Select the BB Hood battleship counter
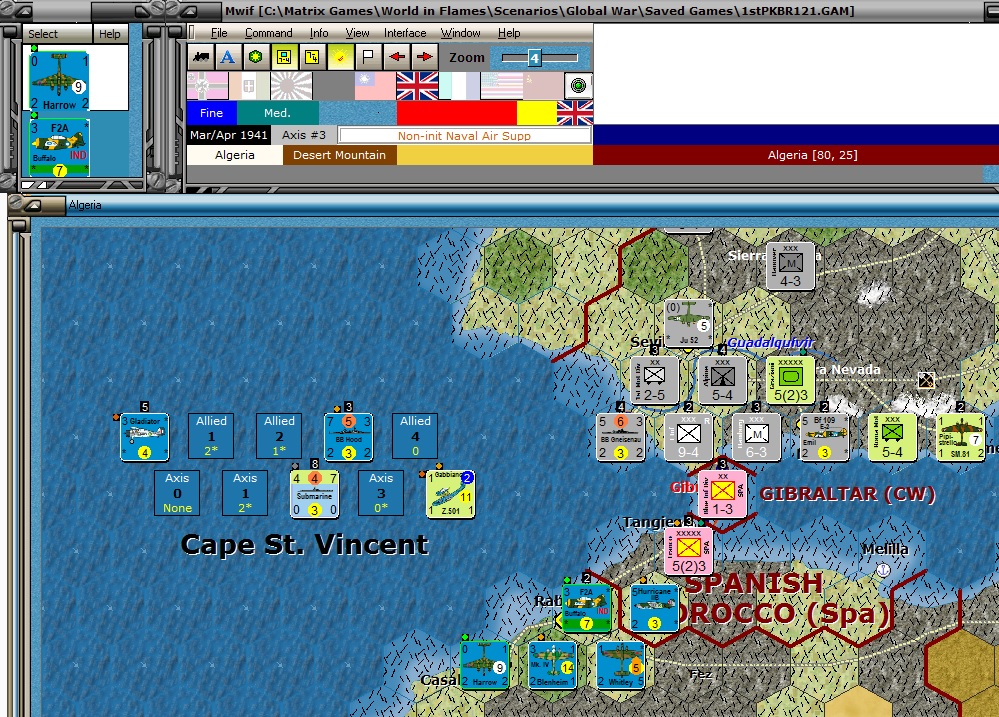 (349, 437)
